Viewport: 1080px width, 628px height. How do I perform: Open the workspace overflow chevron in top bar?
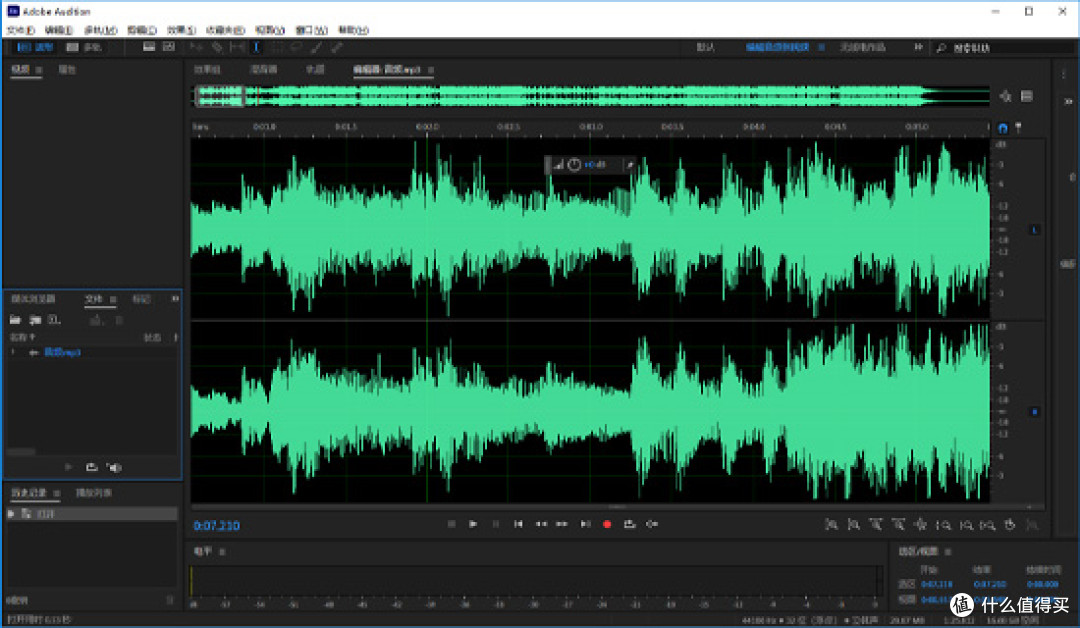918,47
